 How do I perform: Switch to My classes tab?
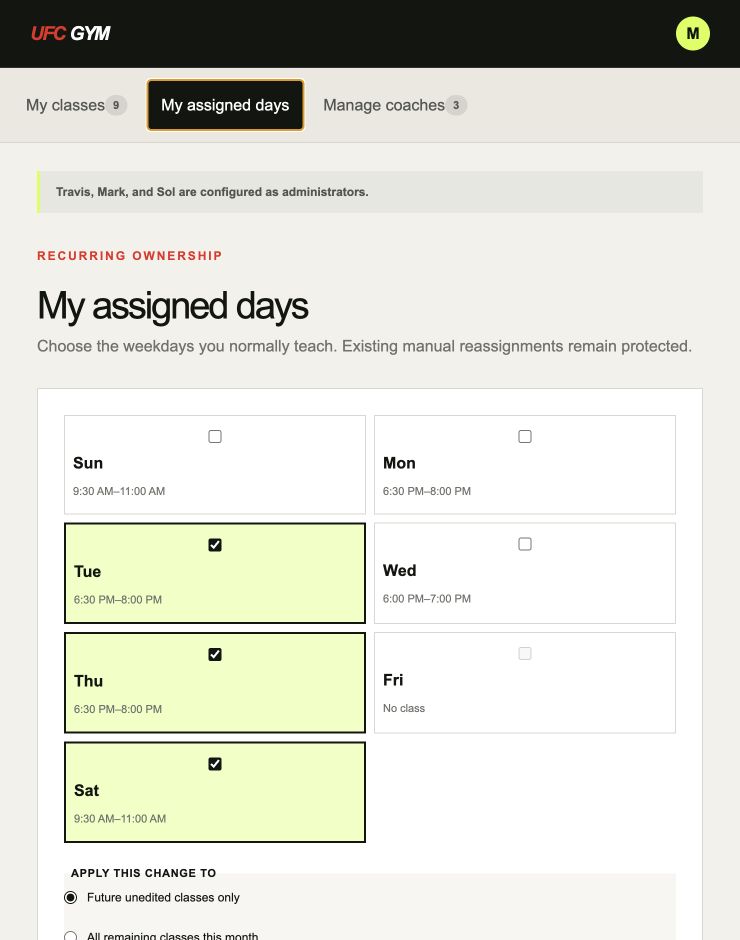pyautogui.click(x=76, y=105)
